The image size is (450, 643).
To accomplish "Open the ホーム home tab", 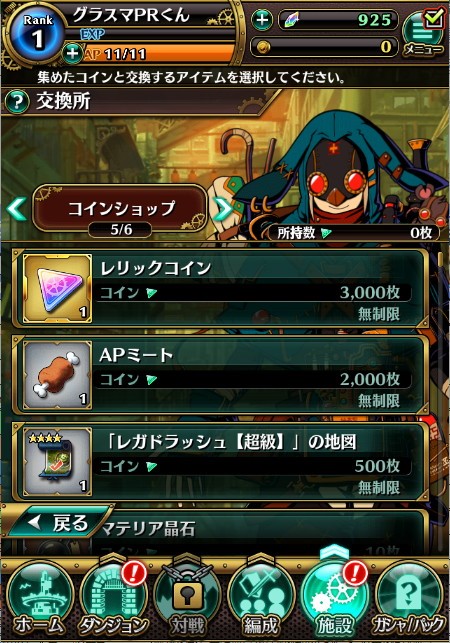I will point(39,599).
